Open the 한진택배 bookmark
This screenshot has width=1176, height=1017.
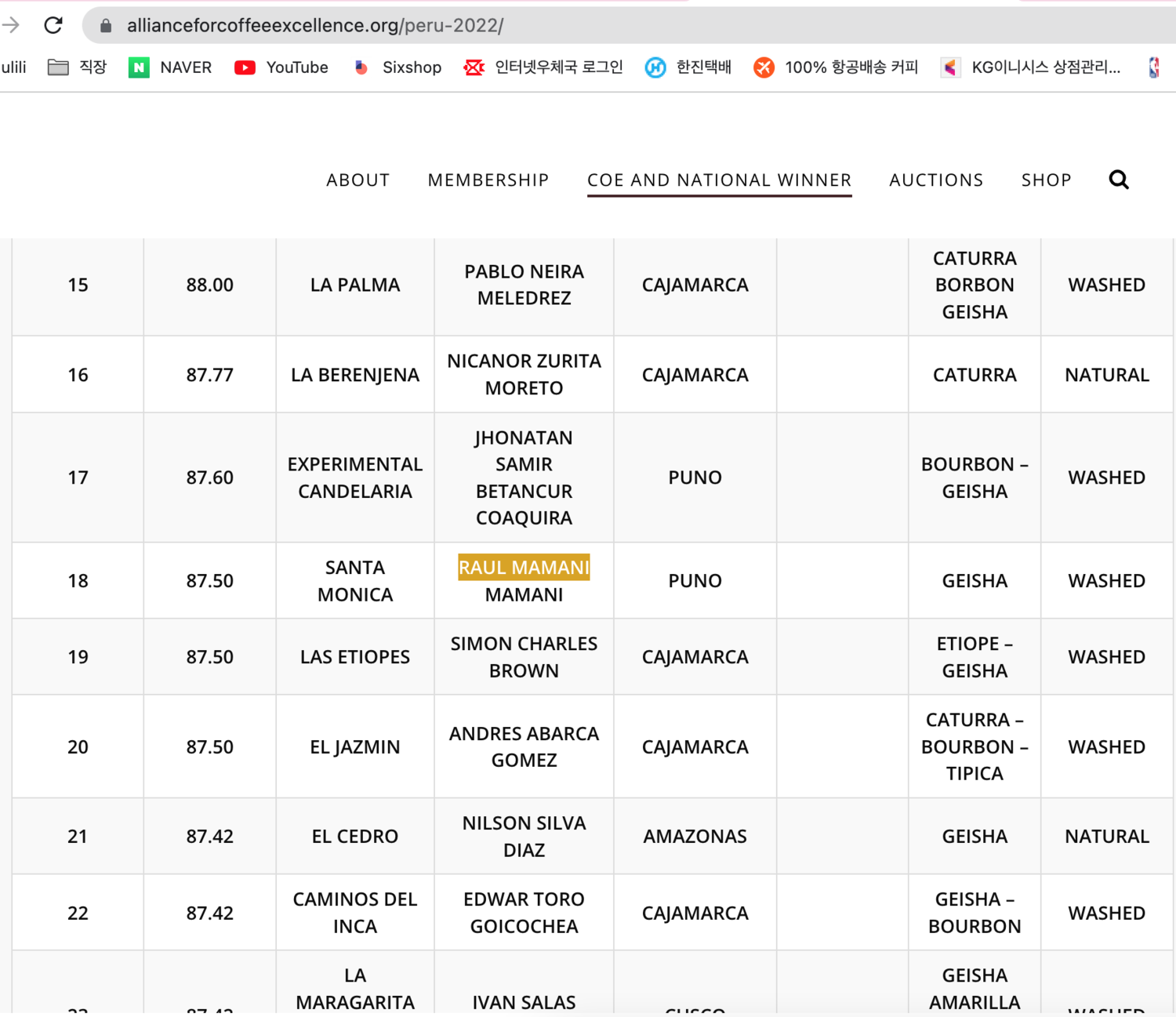pos(688,67)
